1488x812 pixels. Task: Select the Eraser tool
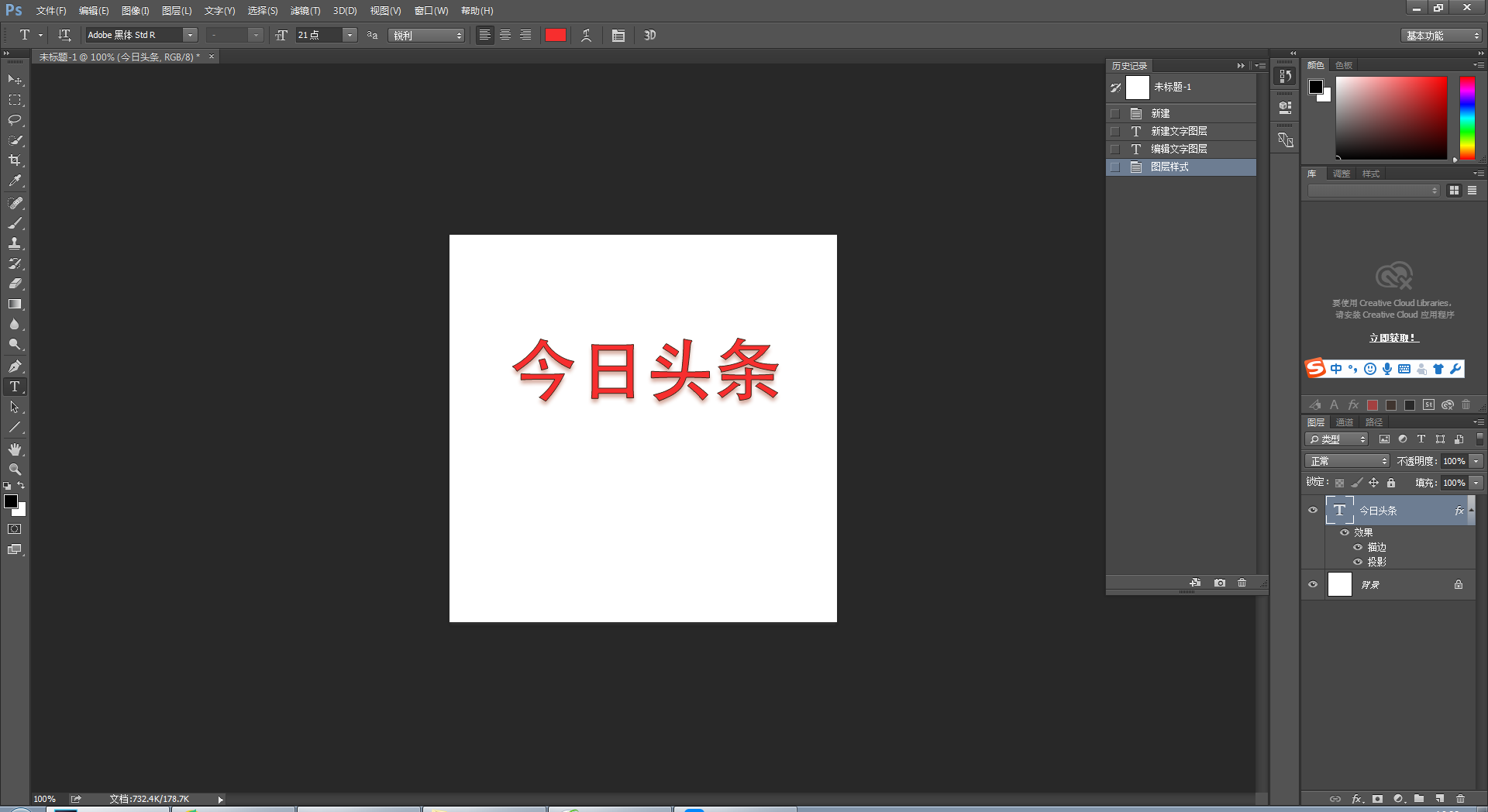click(15, 284)
